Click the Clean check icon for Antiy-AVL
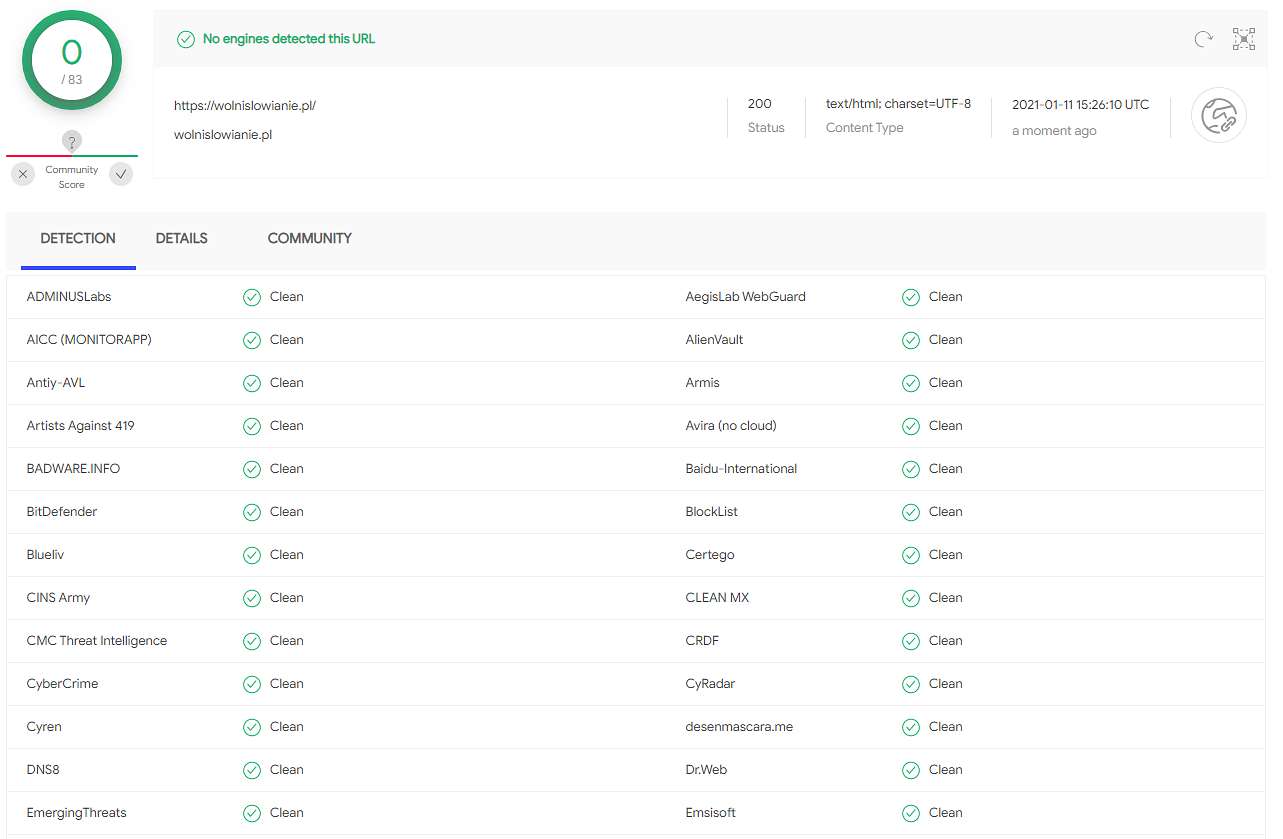The width and height of the screenshot is (1283, 839). [x=252, y=383]
